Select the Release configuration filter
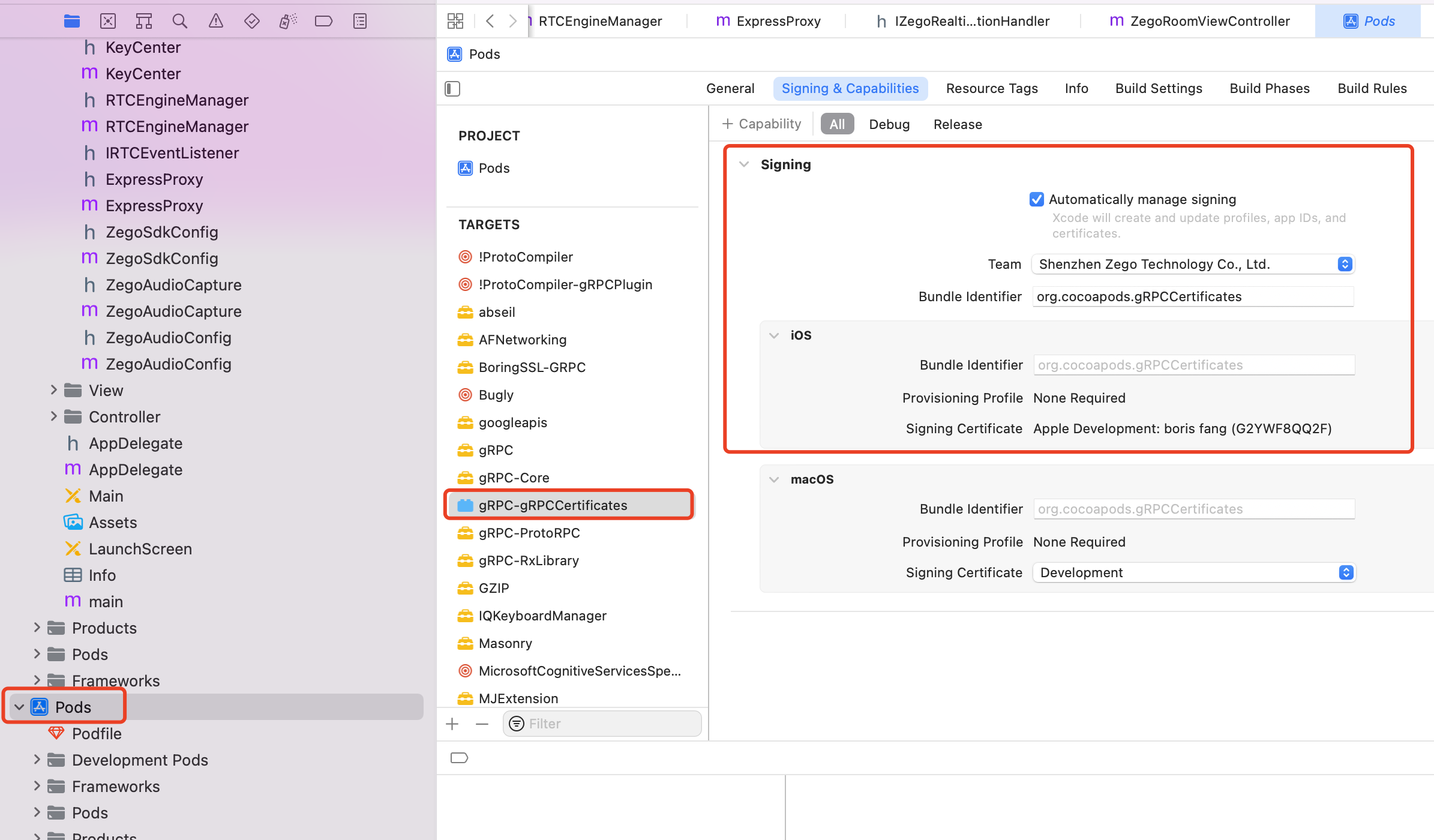Screen dimensions: 1434x840 (958, 124)
